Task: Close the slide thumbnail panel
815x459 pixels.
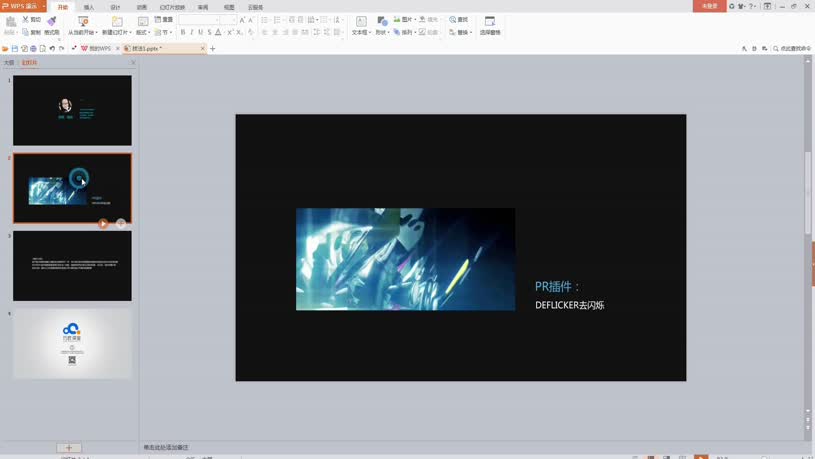Action: pos(133,62)
